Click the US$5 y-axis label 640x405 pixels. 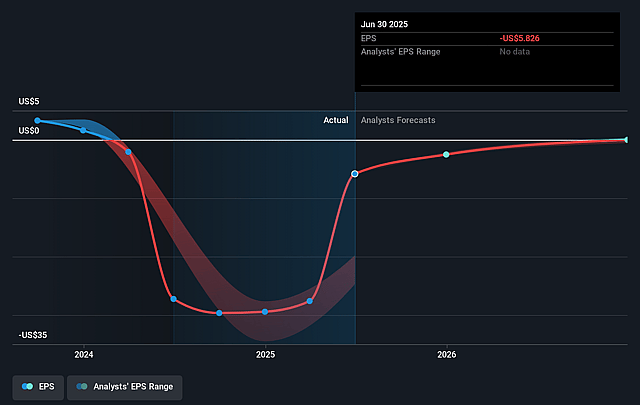click(29, 101)
